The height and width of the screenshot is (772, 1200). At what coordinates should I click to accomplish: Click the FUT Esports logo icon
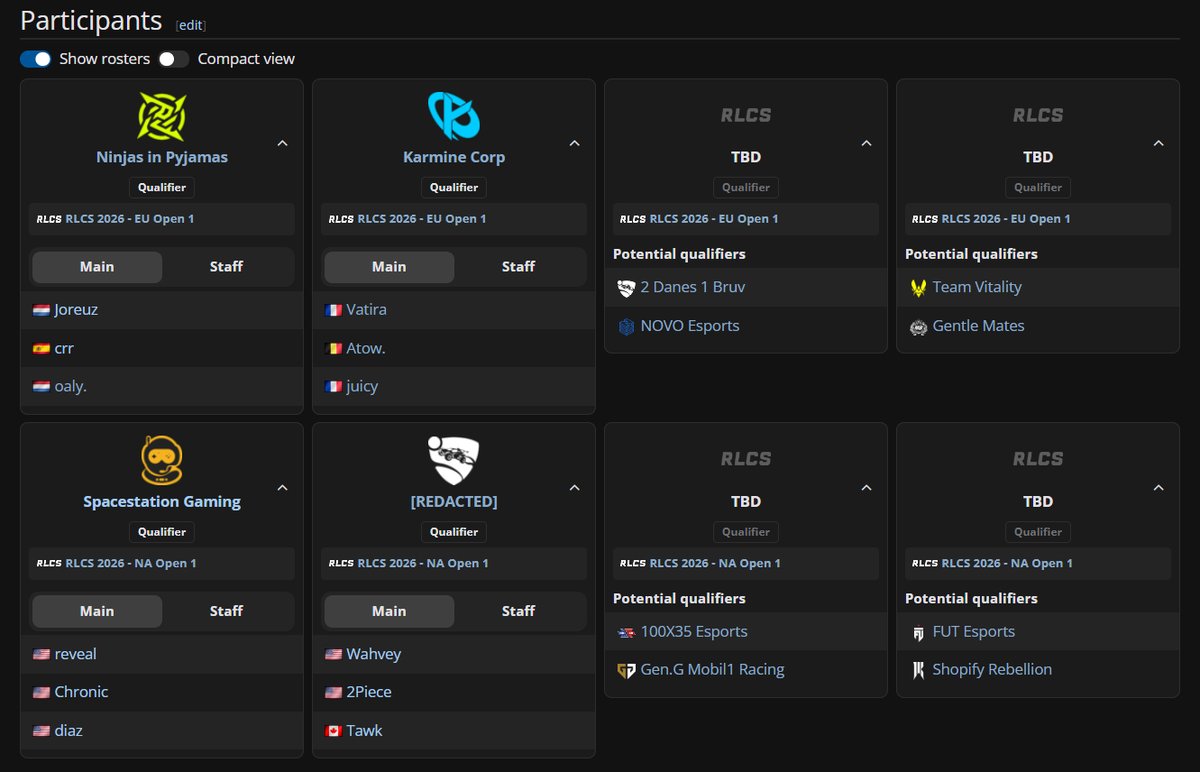coord(918,632)
